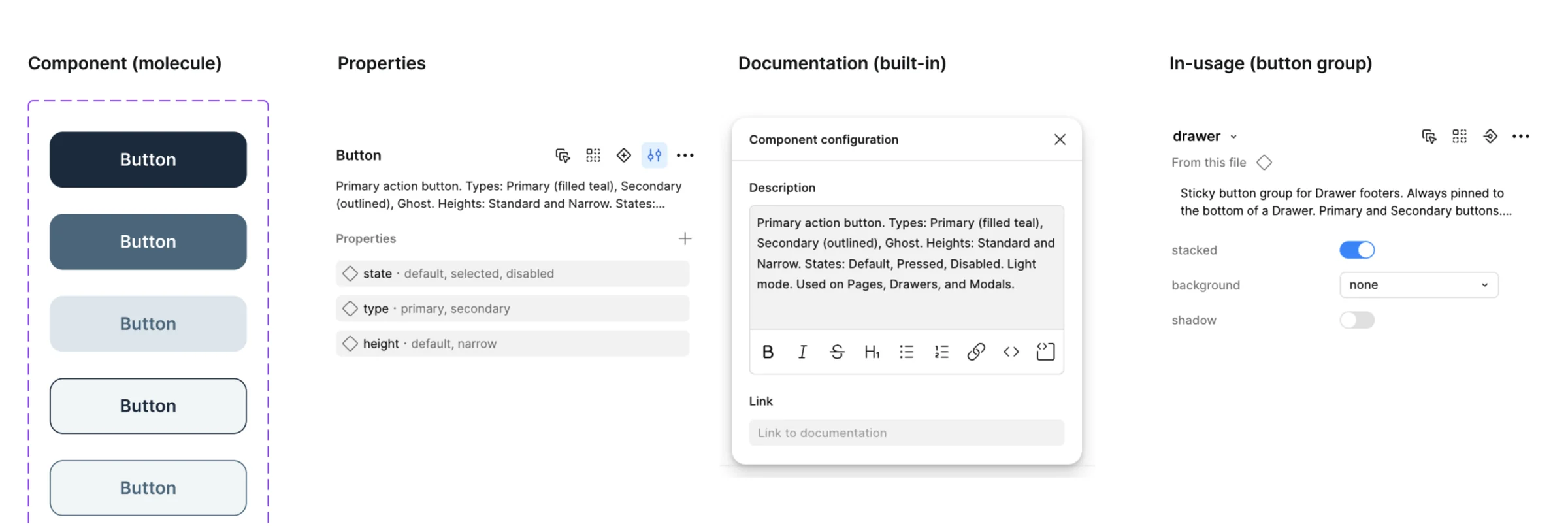This screenshot has height=526, width=1568.
Task: Add a new property with plus icon
Action: tap(685, 238)
